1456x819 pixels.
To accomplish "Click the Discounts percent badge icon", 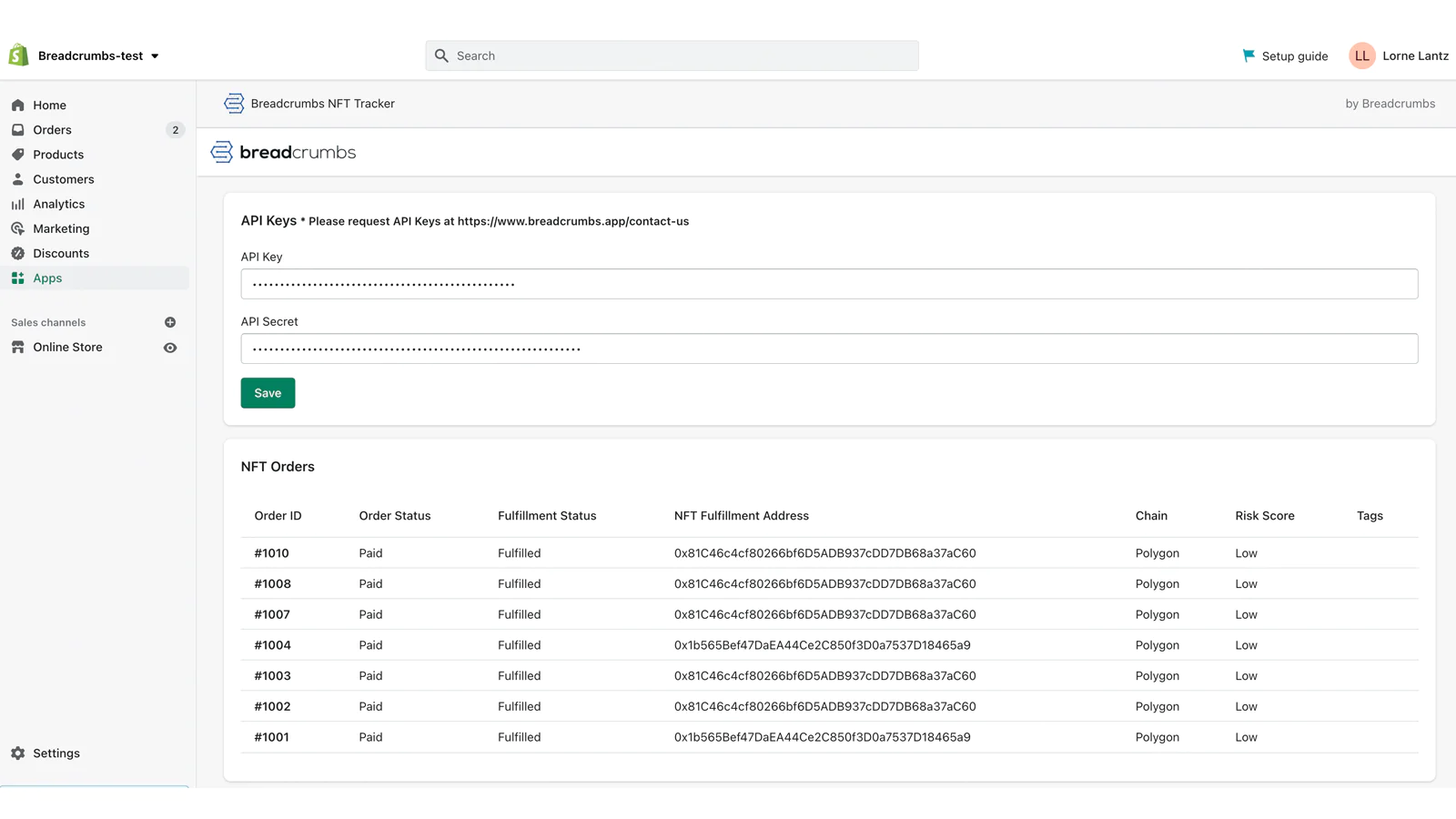I will (17, 253).
